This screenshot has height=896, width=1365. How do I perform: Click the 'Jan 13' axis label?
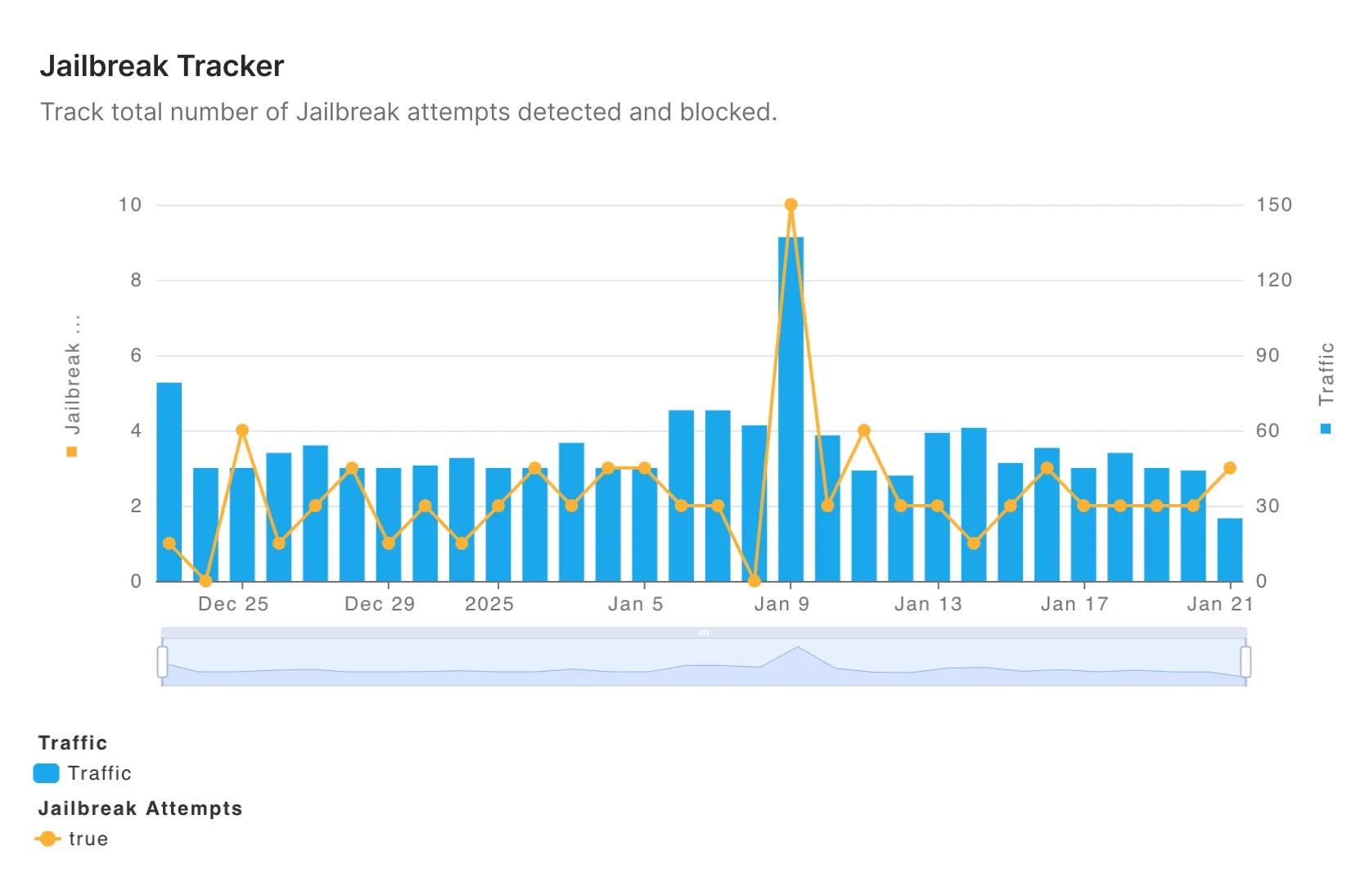coord(928,604)
